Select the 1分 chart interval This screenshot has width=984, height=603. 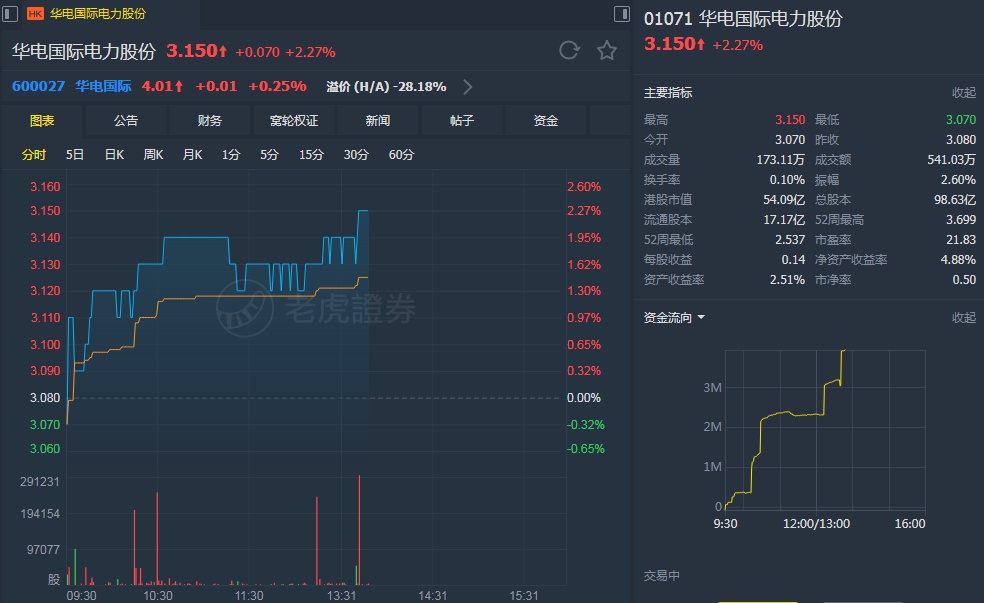click(x=230, y=154)
